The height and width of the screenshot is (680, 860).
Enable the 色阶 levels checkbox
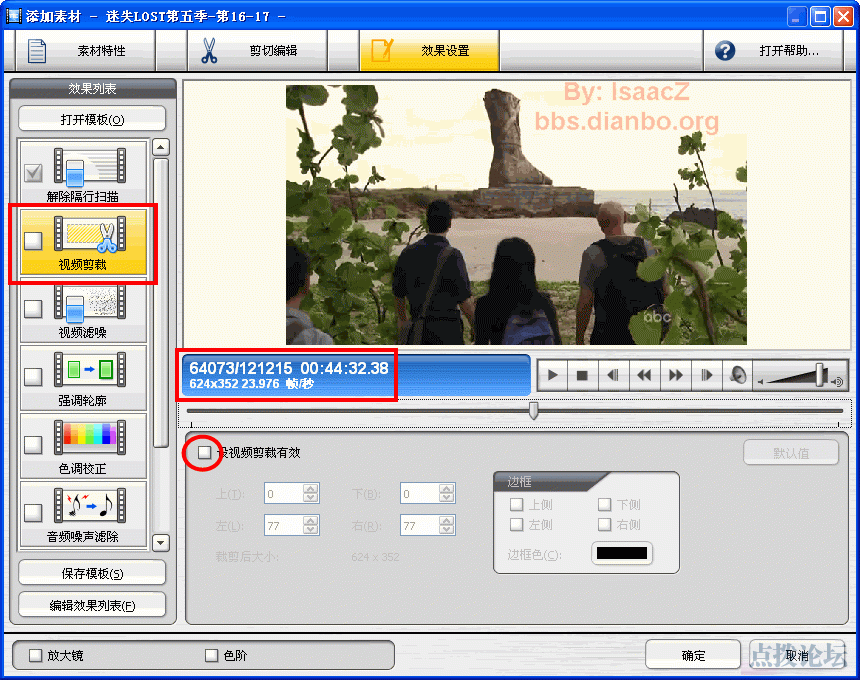pyautogui.click(x=211, y=655)
